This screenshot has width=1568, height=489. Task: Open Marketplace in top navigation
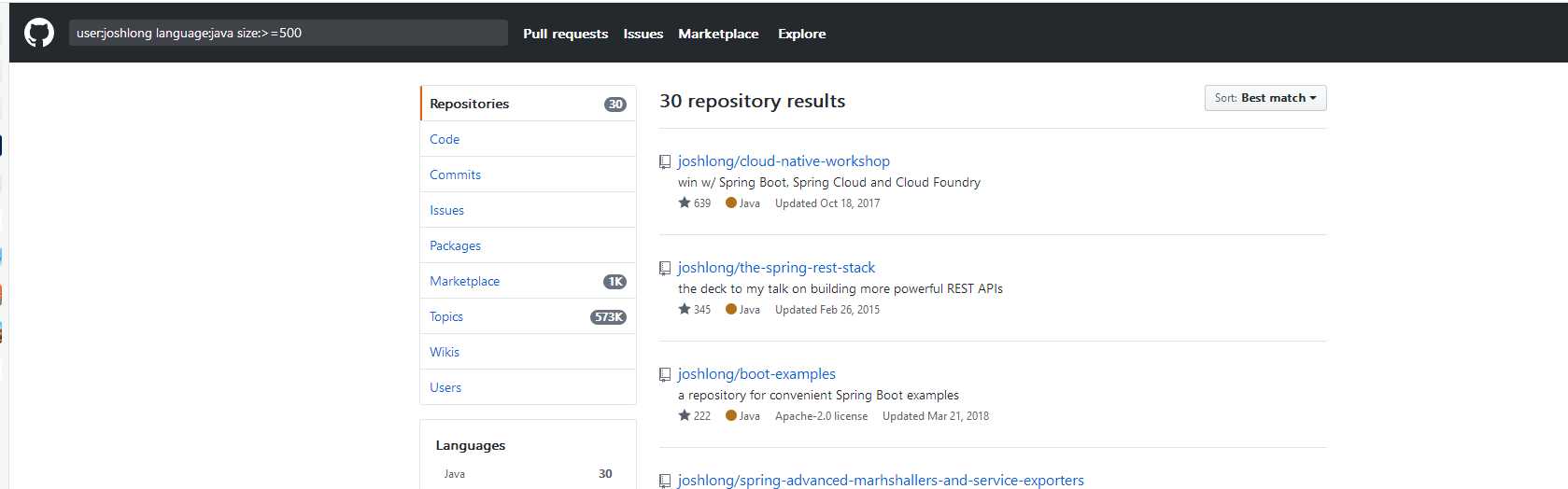coord(718,34)
